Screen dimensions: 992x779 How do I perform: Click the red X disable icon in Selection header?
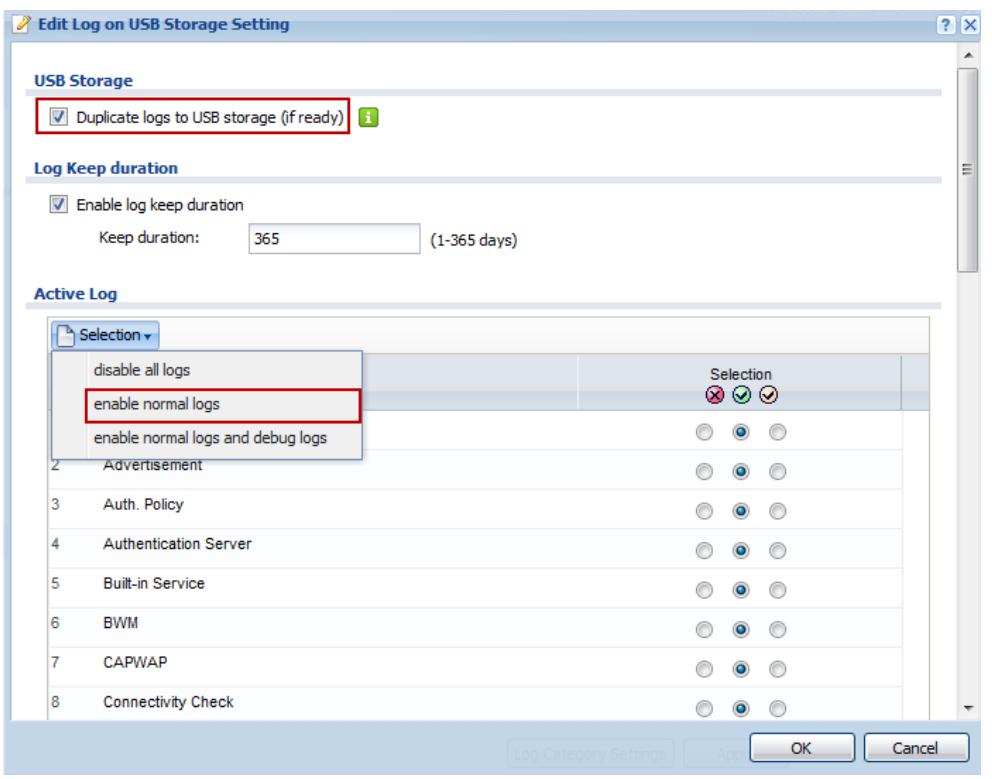pyautogui.click(x=714, y=395)
